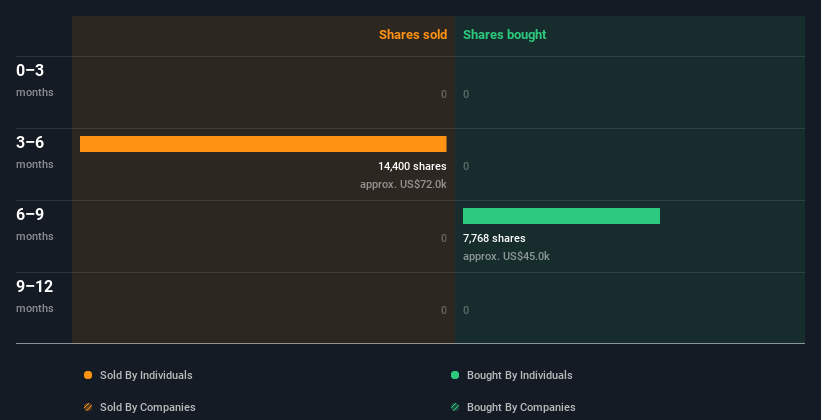This screenshot has width=821, height=420.
Task: Toggle the Bought By Individuals legend label
Action: (x=519, y=375)
